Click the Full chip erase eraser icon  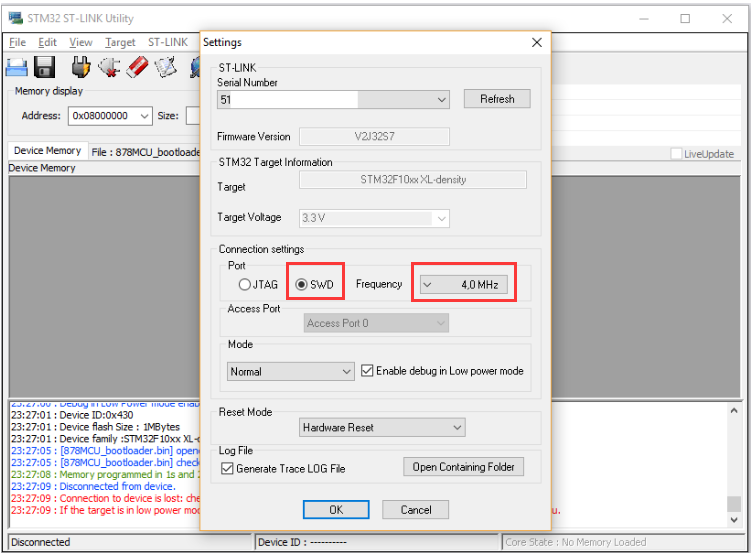click(x=137, y=67)
